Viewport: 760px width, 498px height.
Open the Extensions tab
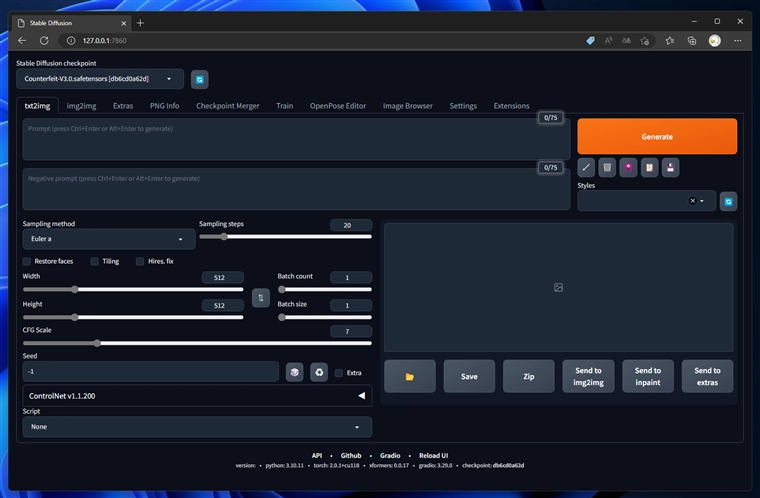pyautogui.click(x=511, y=106)
